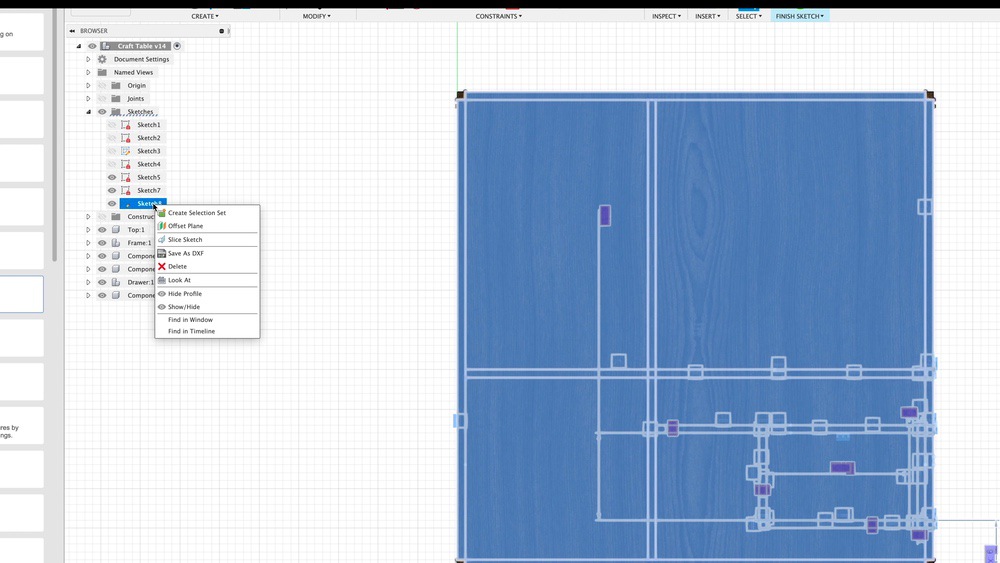Choose Slice Sketch from the context menu
Screen dimensions: 1000x563
point(185,240)
